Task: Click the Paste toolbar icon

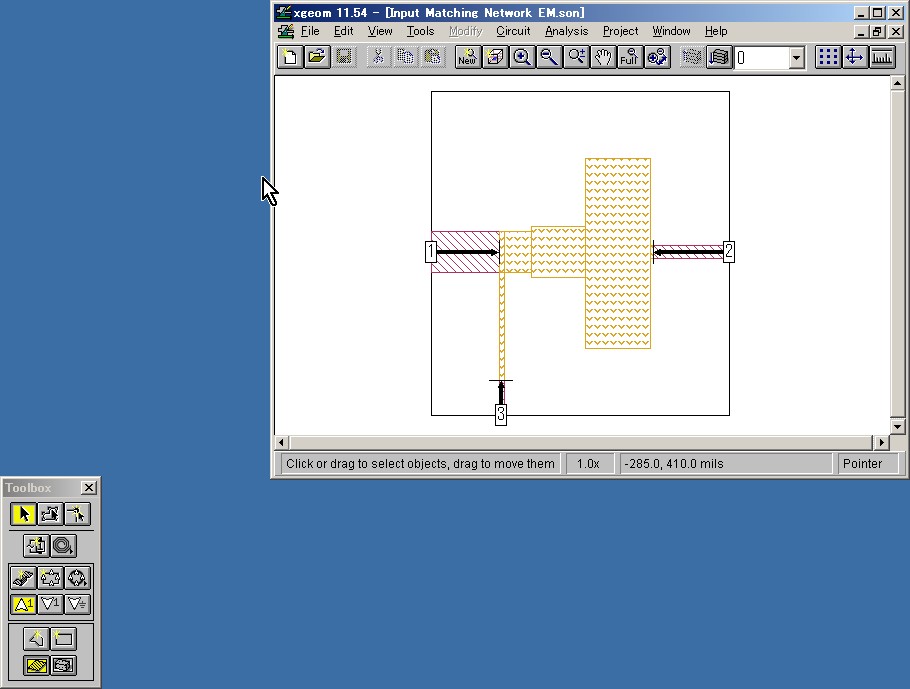Action: pos(432,57)
